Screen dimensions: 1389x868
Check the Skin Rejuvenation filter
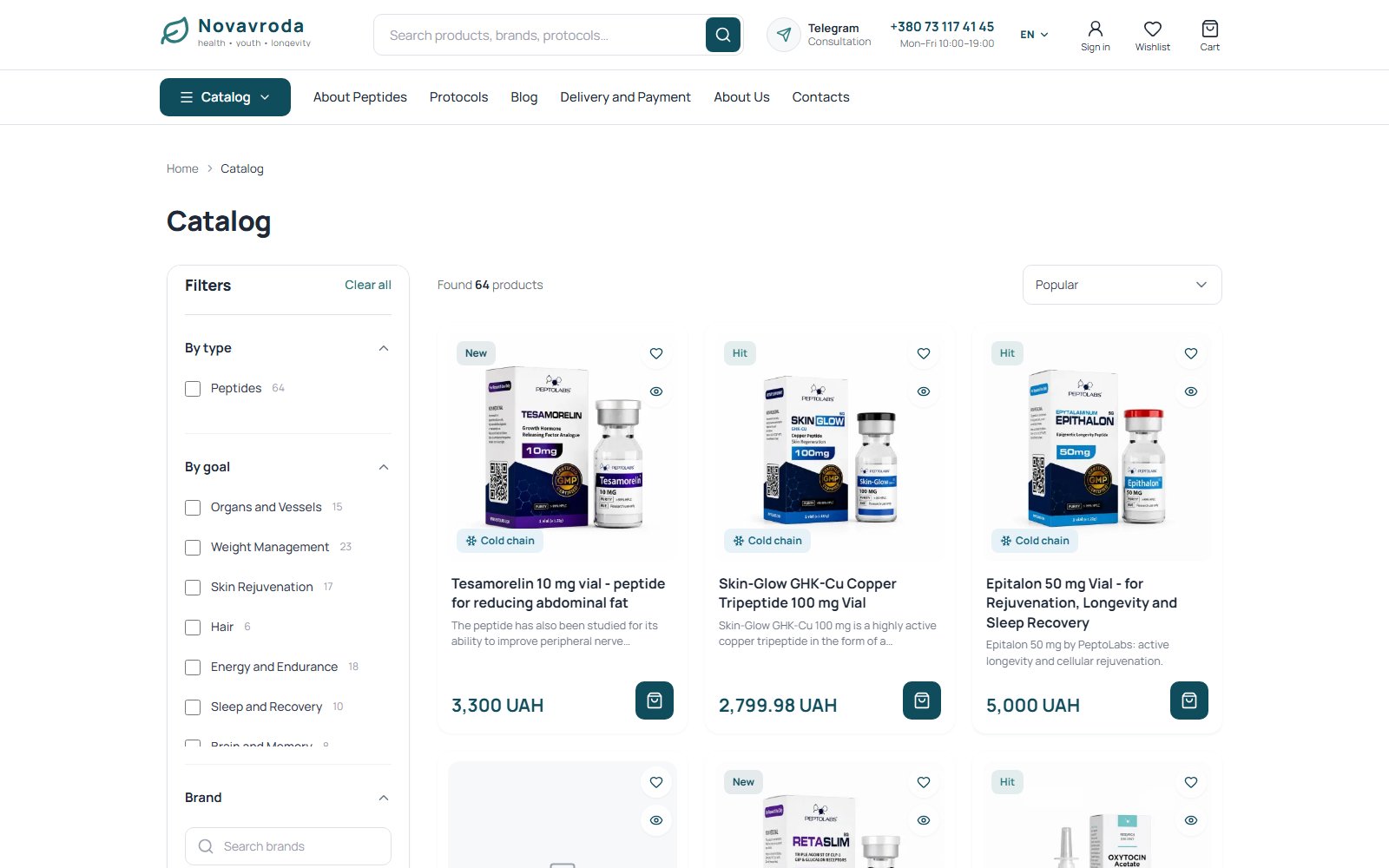point(193,588)
